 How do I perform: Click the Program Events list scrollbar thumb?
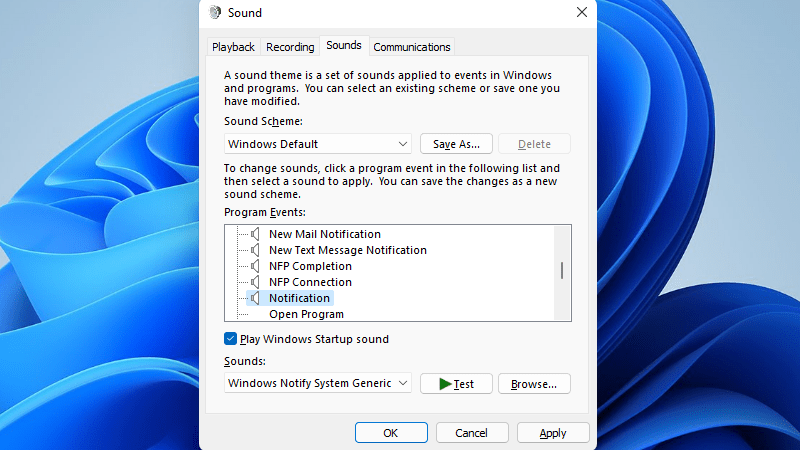click(562, 270)
